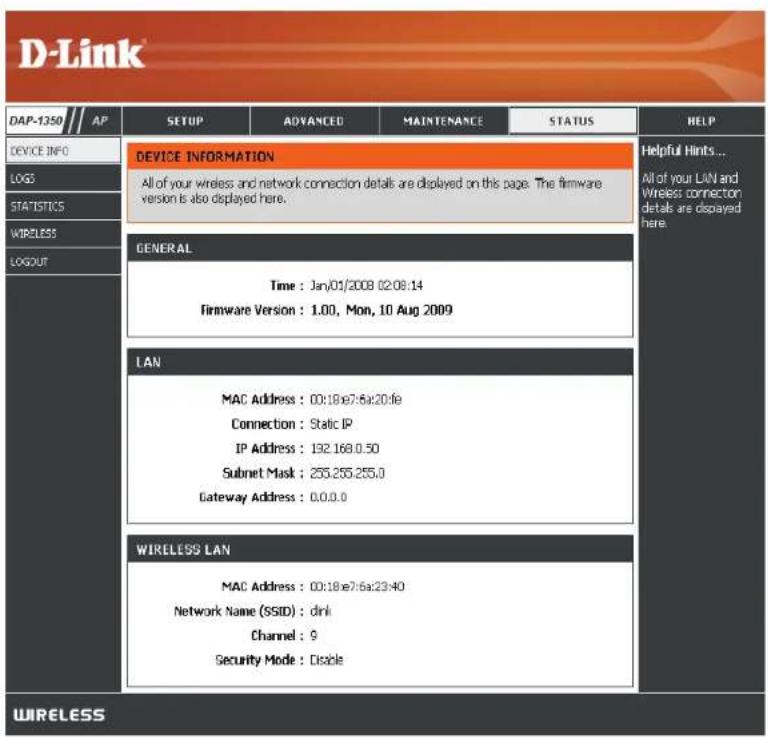Image resolution: width=768 pixels, height=737 pixels.
Task: Select the Status tab
Action: click(572, 121)
